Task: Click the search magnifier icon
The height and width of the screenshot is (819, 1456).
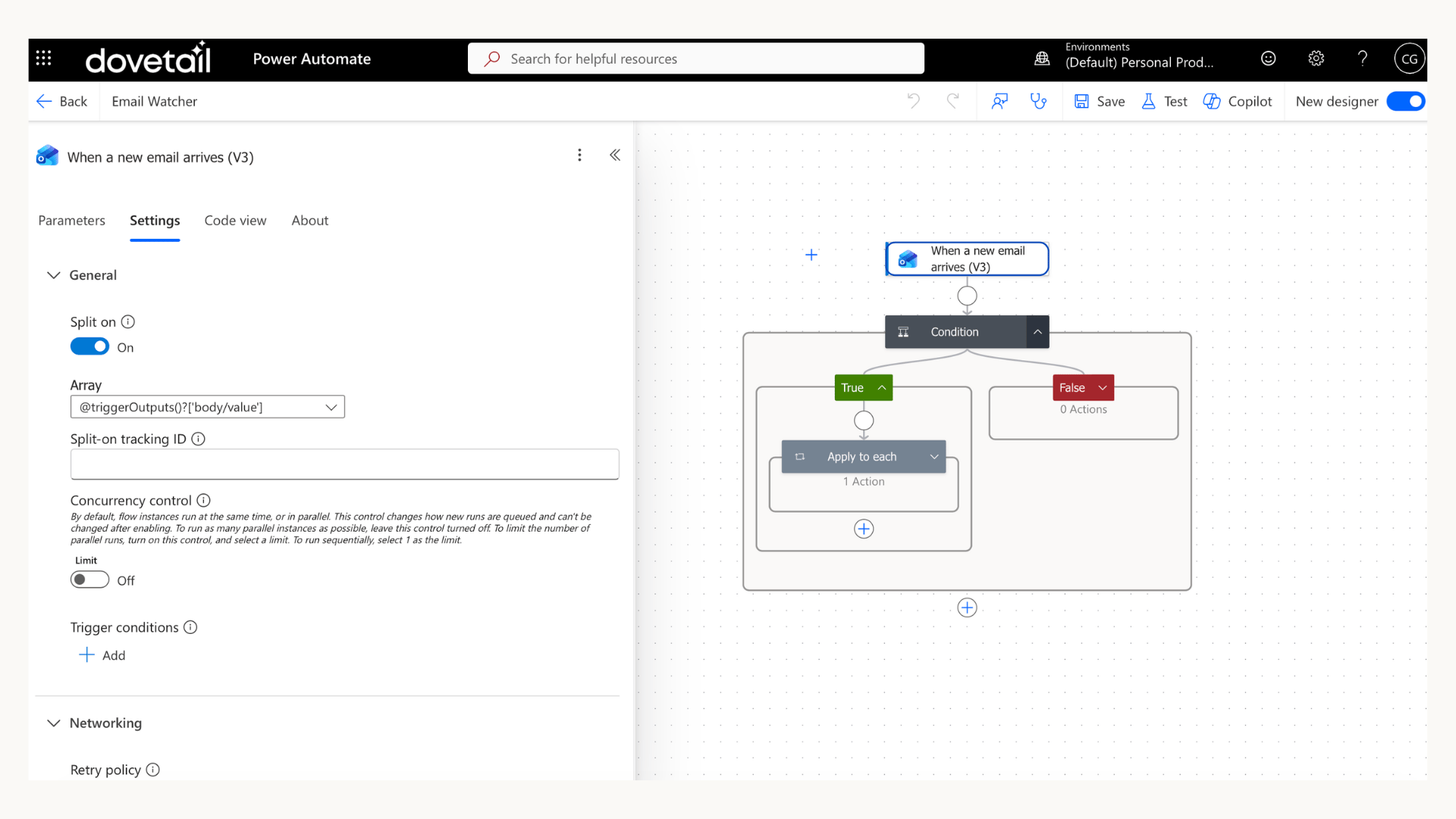Action: [492, 58]
